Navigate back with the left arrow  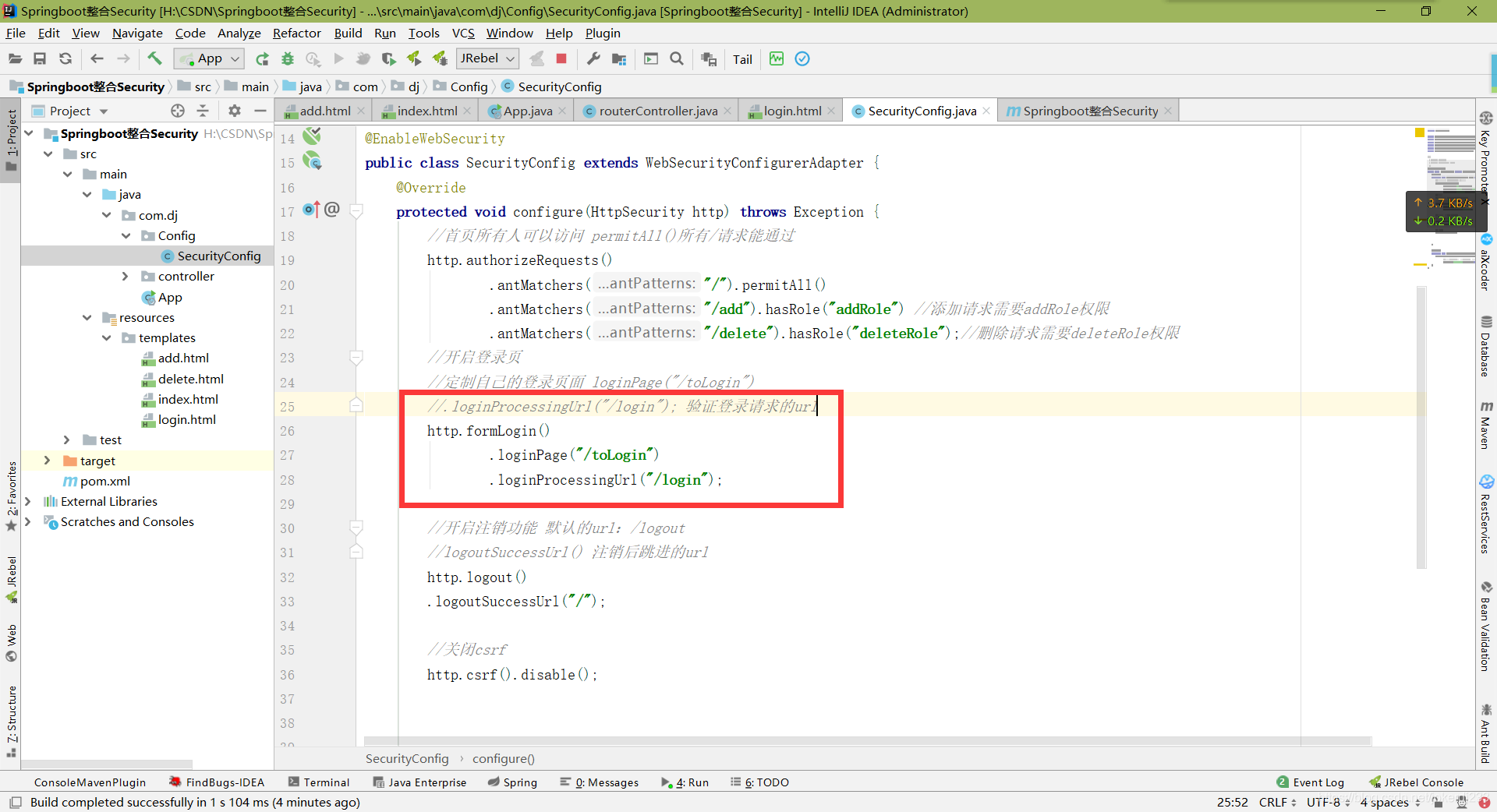(97, 58)
